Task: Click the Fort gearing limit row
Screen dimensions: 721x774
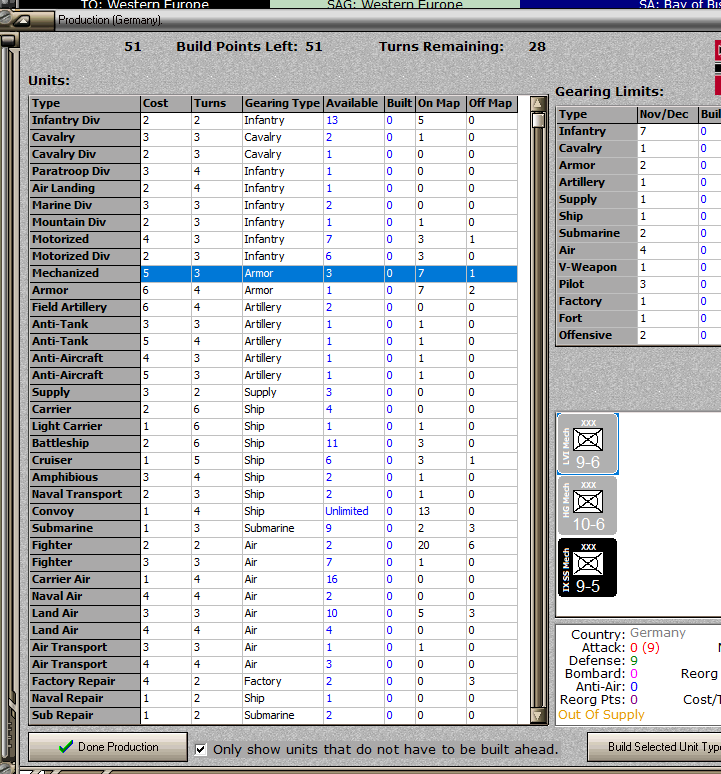Action: click(x=639, y=318)
